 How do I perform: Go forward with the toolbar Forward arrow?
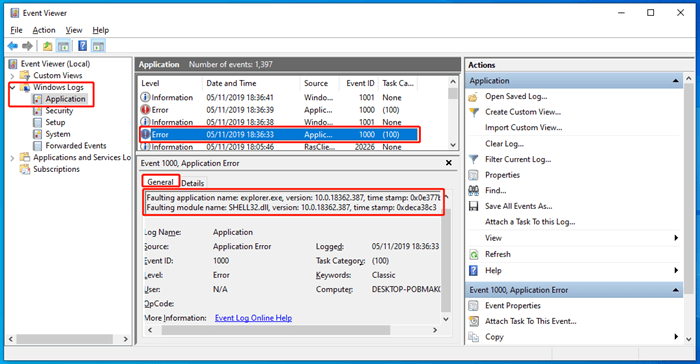tap(27, 46)
